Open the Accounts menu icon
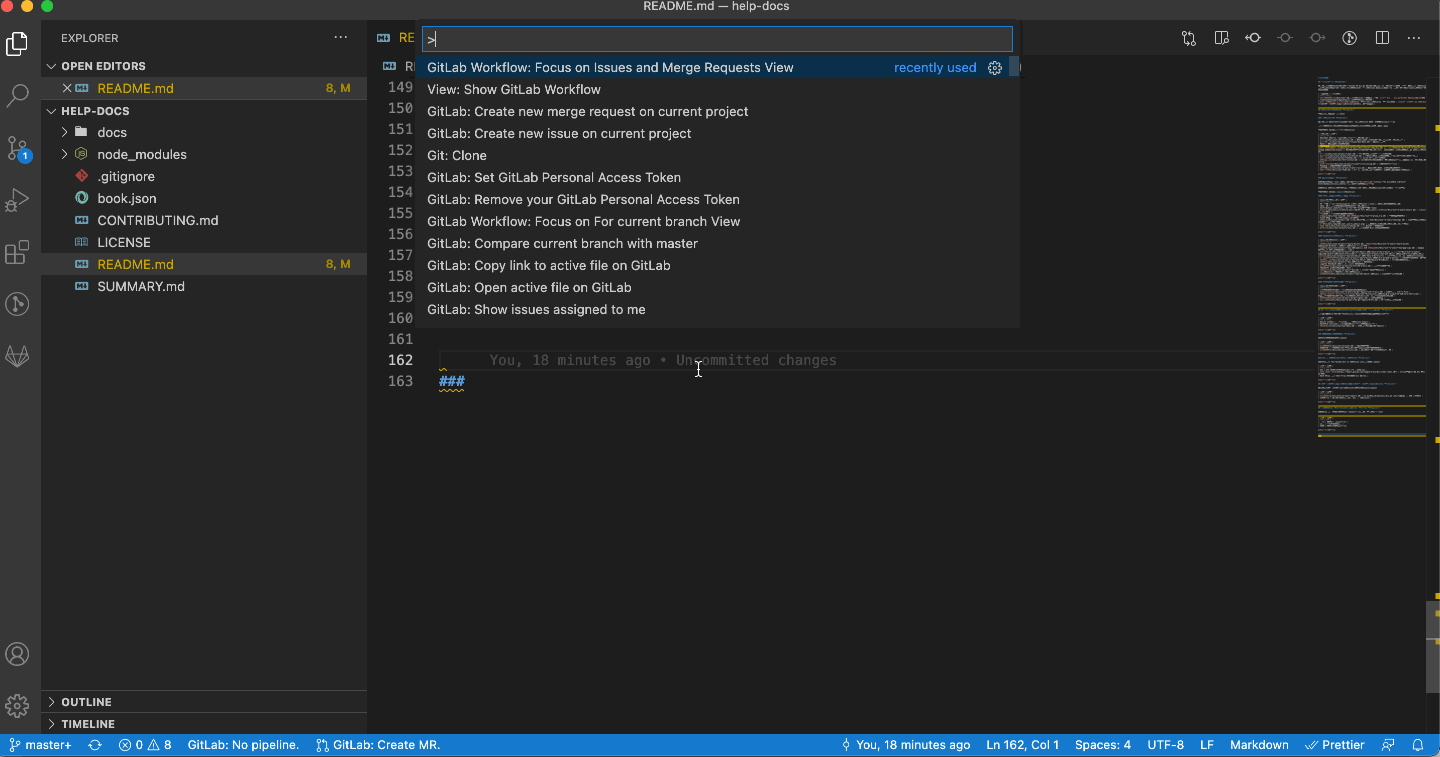The width and height of the screenshot is (1440, 757). tap(17, 654)
